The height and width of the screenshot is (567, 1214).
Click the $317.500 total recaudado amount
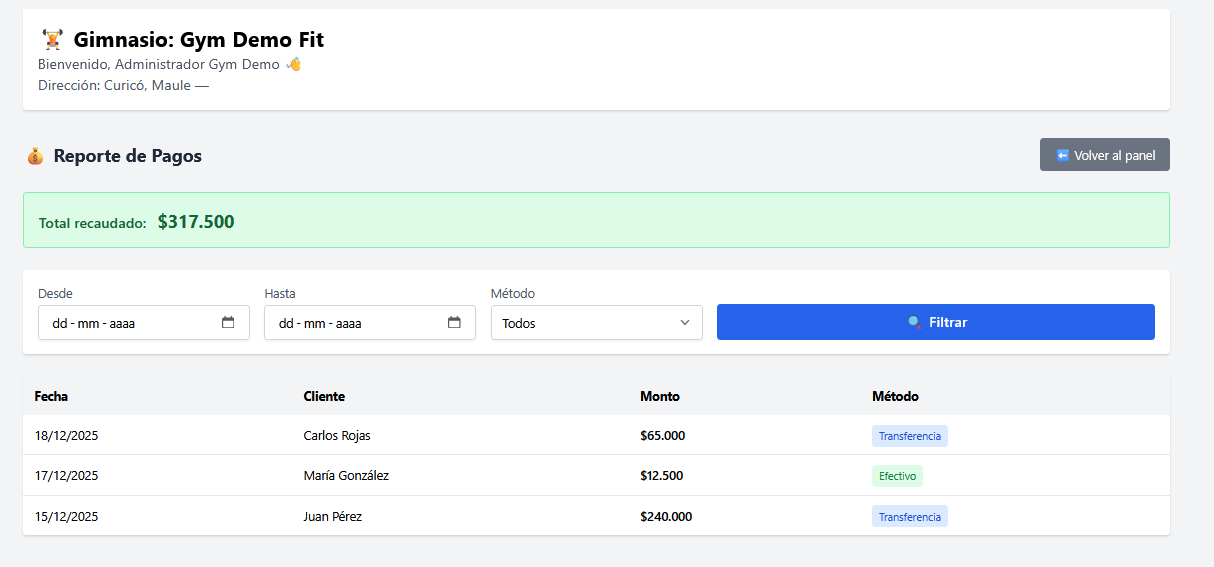[196, 222]
